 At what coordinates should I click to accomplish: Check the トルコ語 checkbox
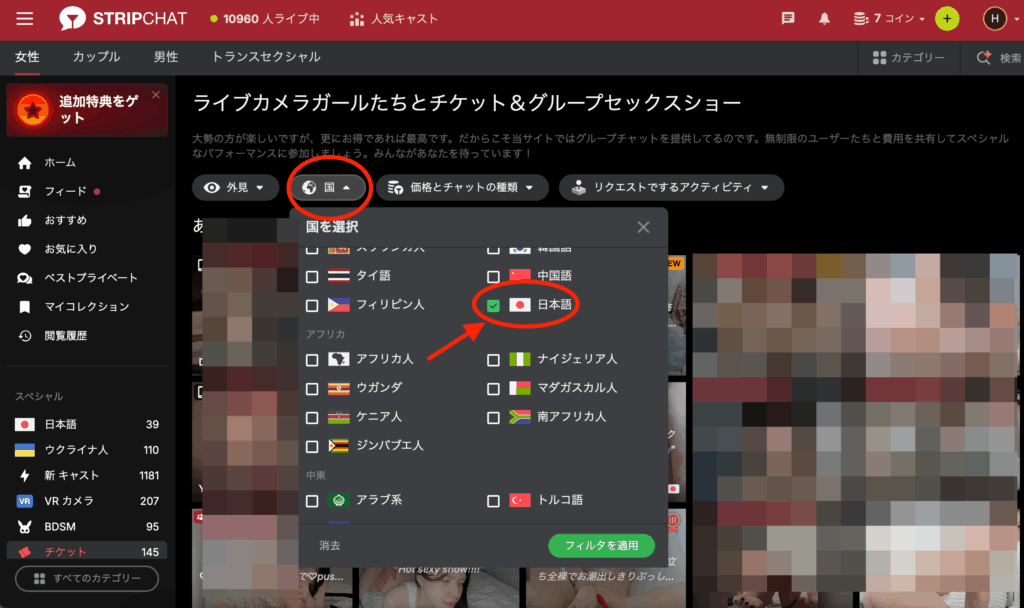point(493,500)
